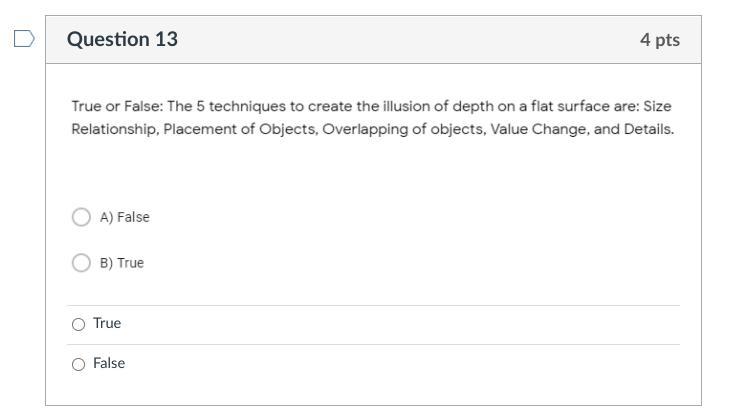The width and height of the screenshot is (742, 417).
Task: Select the 'B) True' radio button
Action: pyautogui.click(x=82, y=263)
